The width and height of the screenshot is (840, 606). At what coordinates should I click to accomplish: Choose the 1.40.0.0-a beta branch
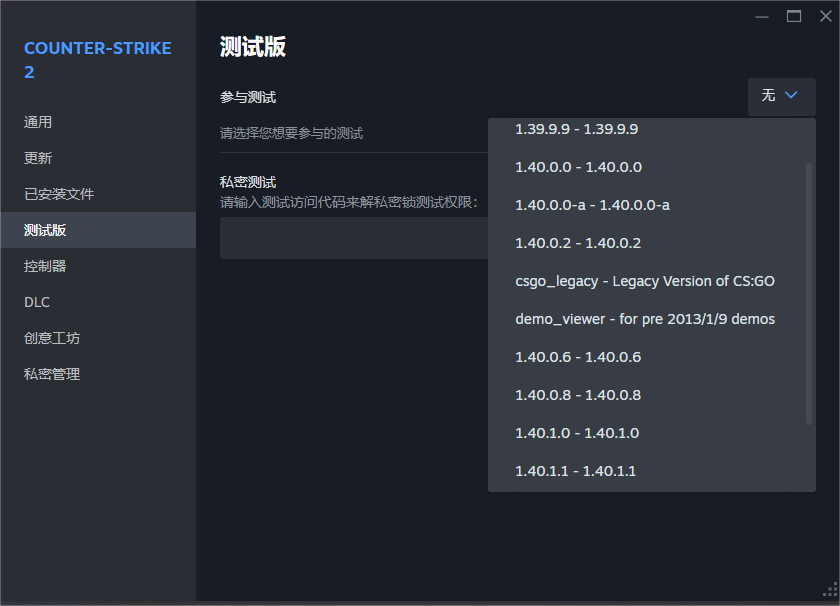click(x=592, y=205)
